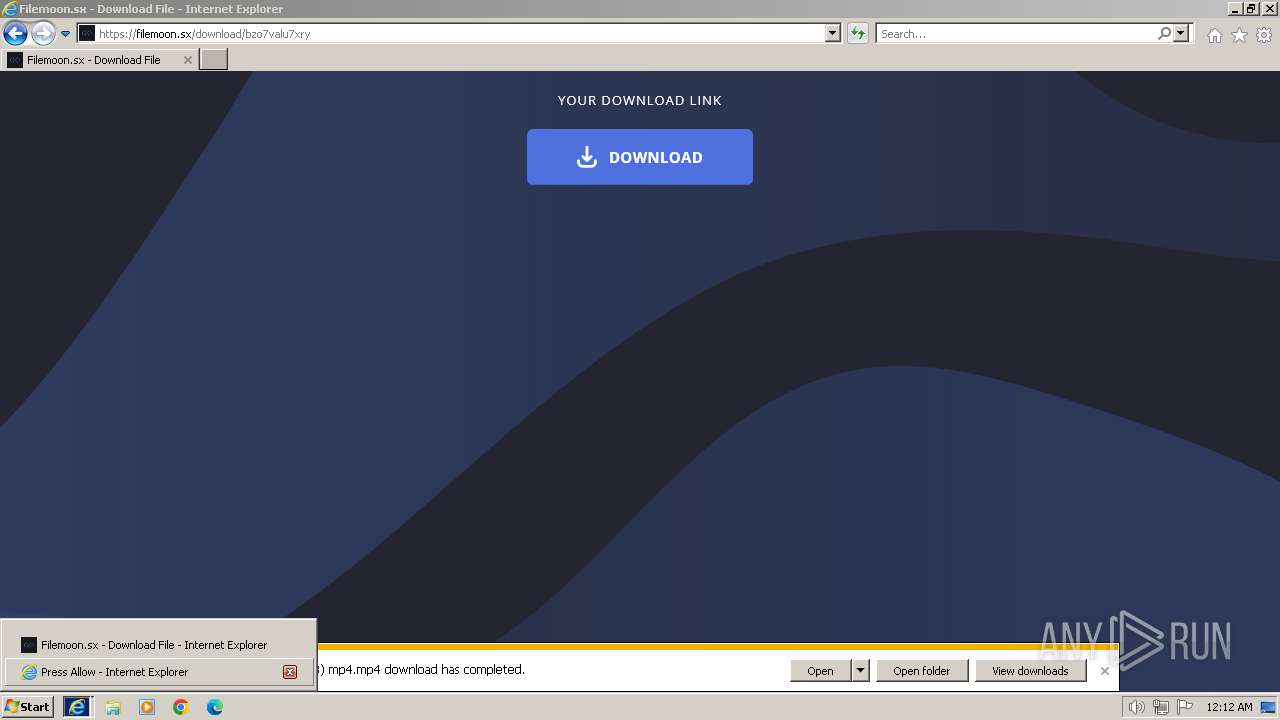The height and width of the screenshot is (720, 1280).
Task: Go to the Home page icon
Action: 1214,35
